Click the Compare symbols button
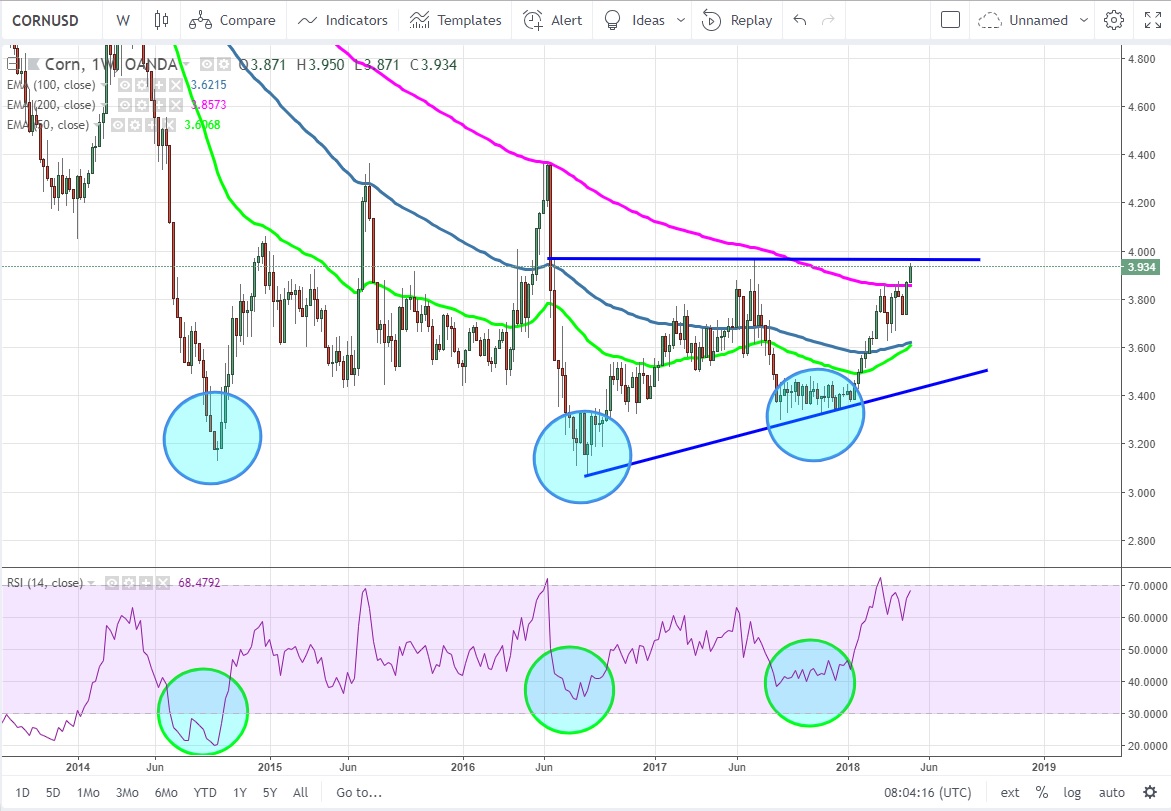 pos(232,20)
